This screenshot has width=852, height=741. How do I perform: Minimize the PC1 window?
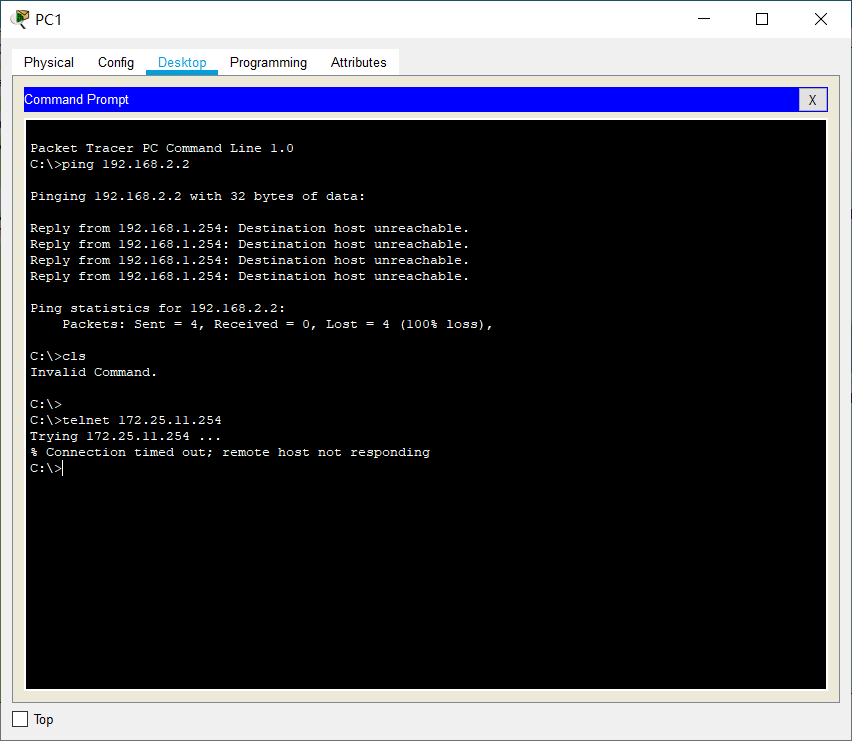(704, 19)
